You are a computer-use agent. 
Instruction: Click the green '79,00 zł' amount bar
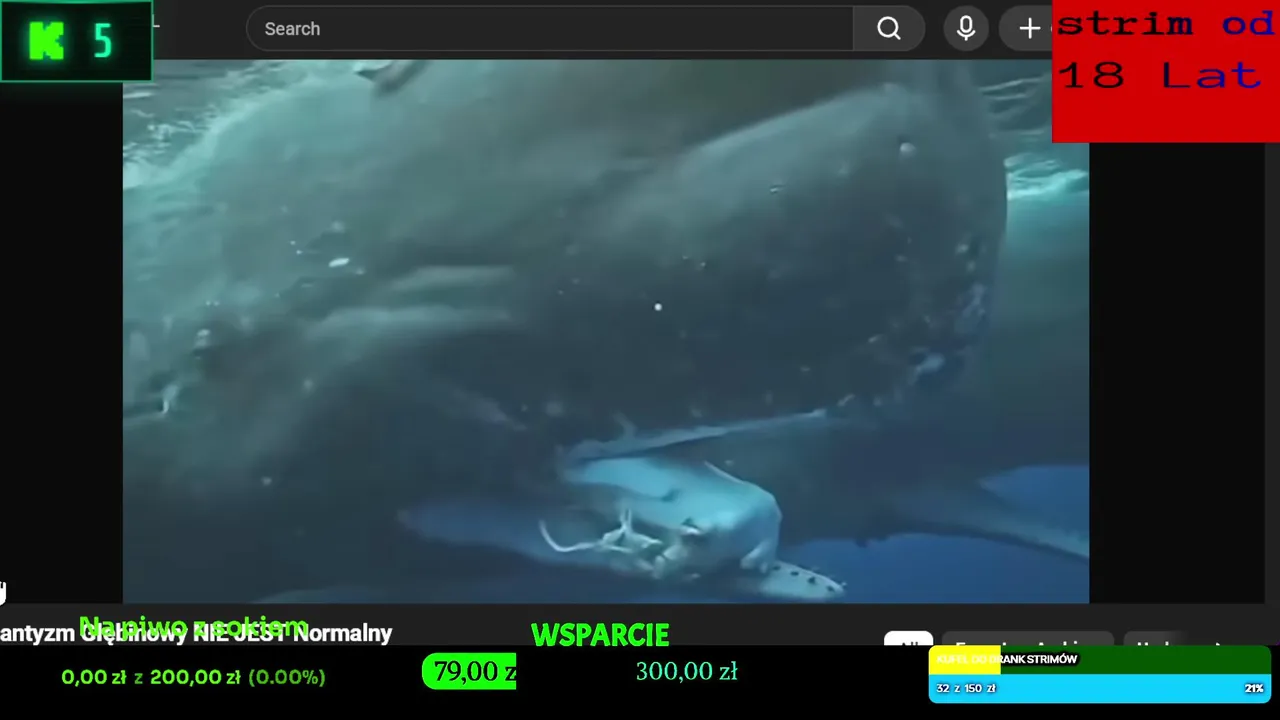[x=469, y=671]
